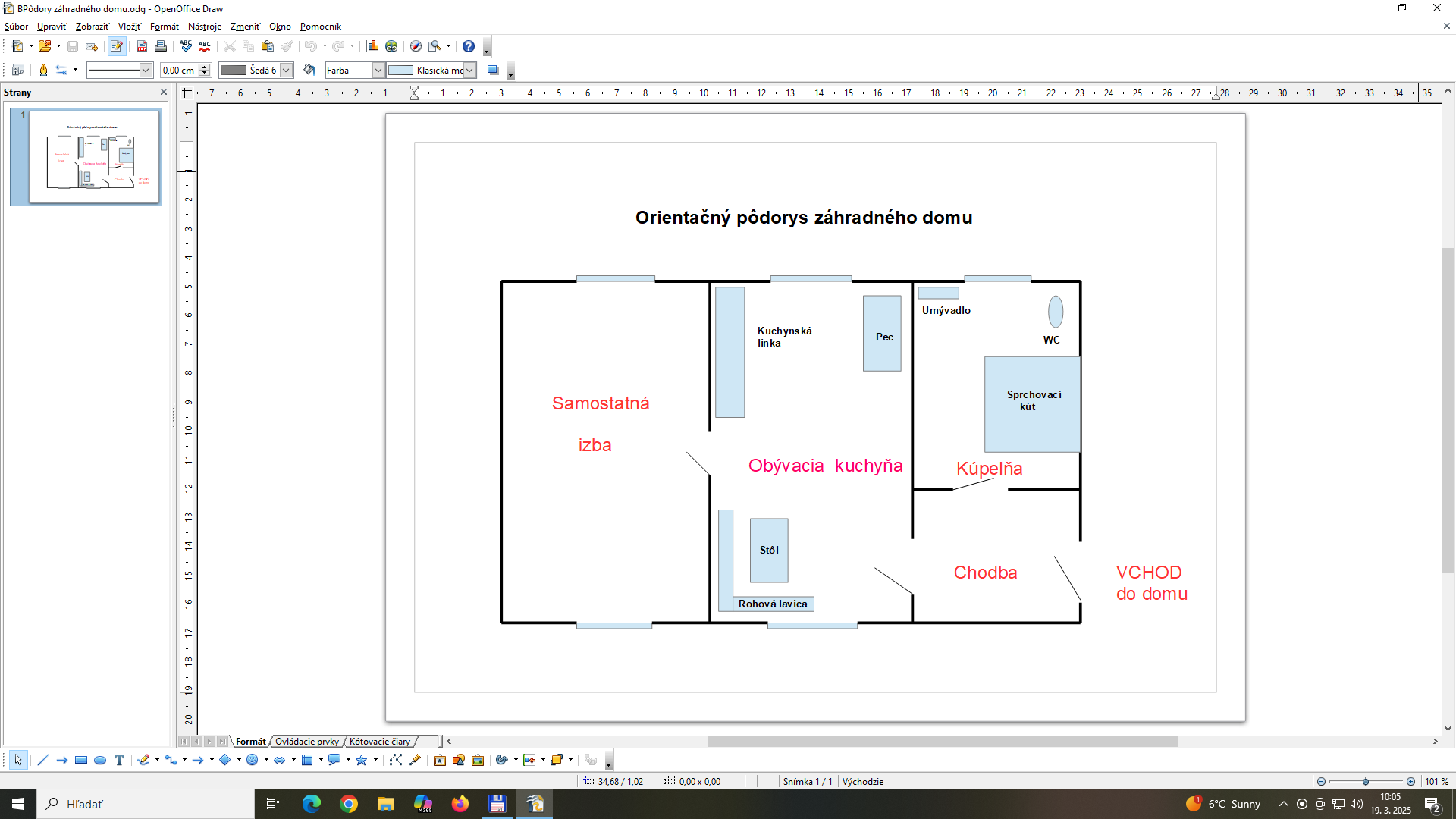Click the zoom slider handle
The image size is (1456, 819).
pyautogui.click(x=1365, y=781)
